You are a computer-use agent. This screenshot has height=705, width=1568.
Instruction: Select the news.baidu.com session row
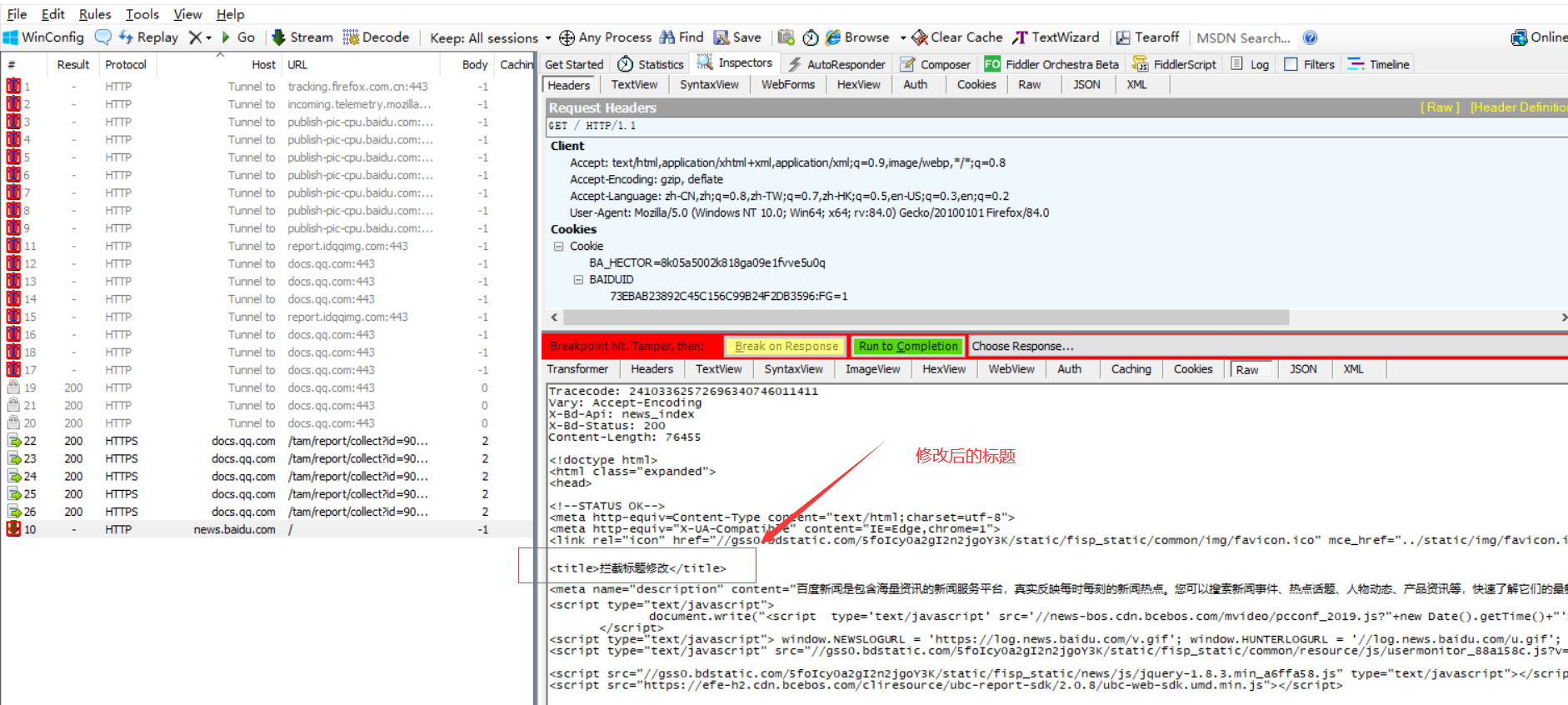point(267,529)
